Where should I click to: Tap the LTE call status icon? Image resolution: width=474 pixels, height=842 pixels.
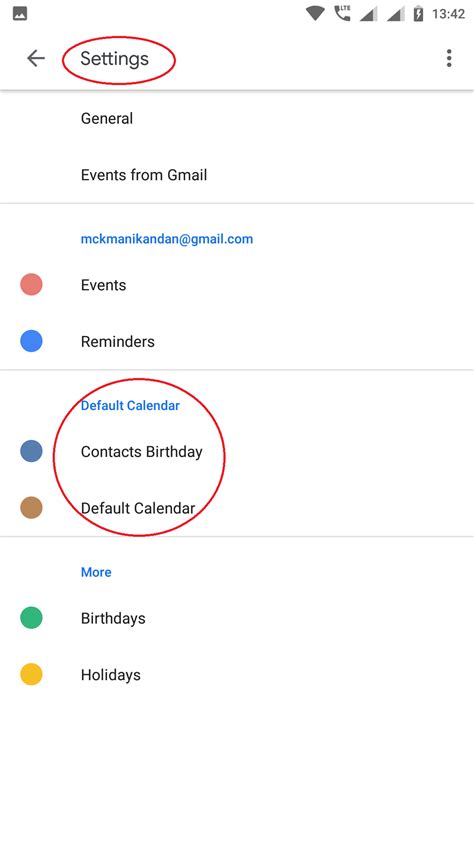(342, 13)
